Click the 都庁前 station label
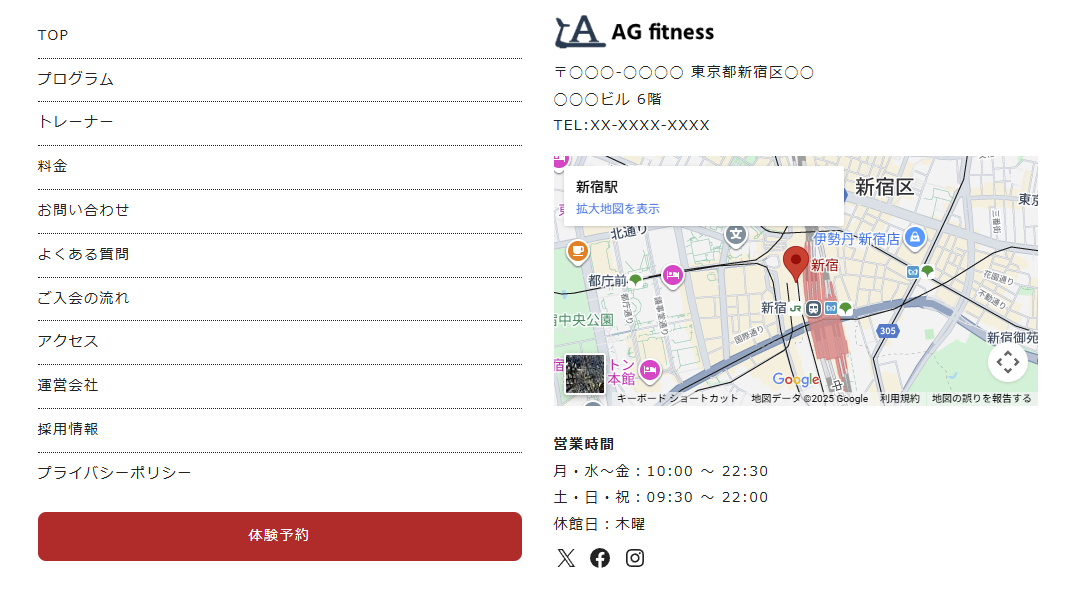 pos(607,280)
